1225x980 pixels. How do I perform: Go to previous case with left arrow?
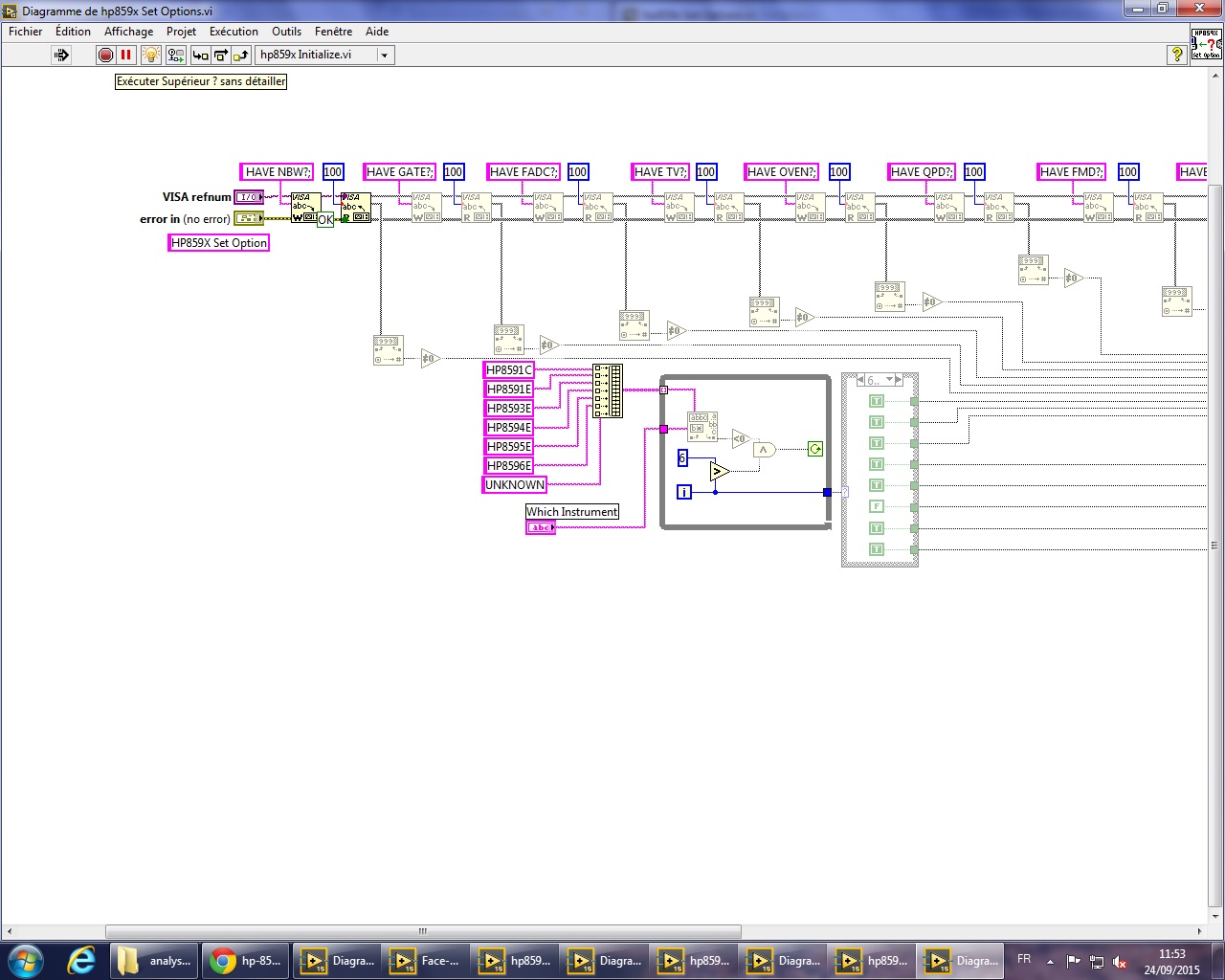[860, 380]
